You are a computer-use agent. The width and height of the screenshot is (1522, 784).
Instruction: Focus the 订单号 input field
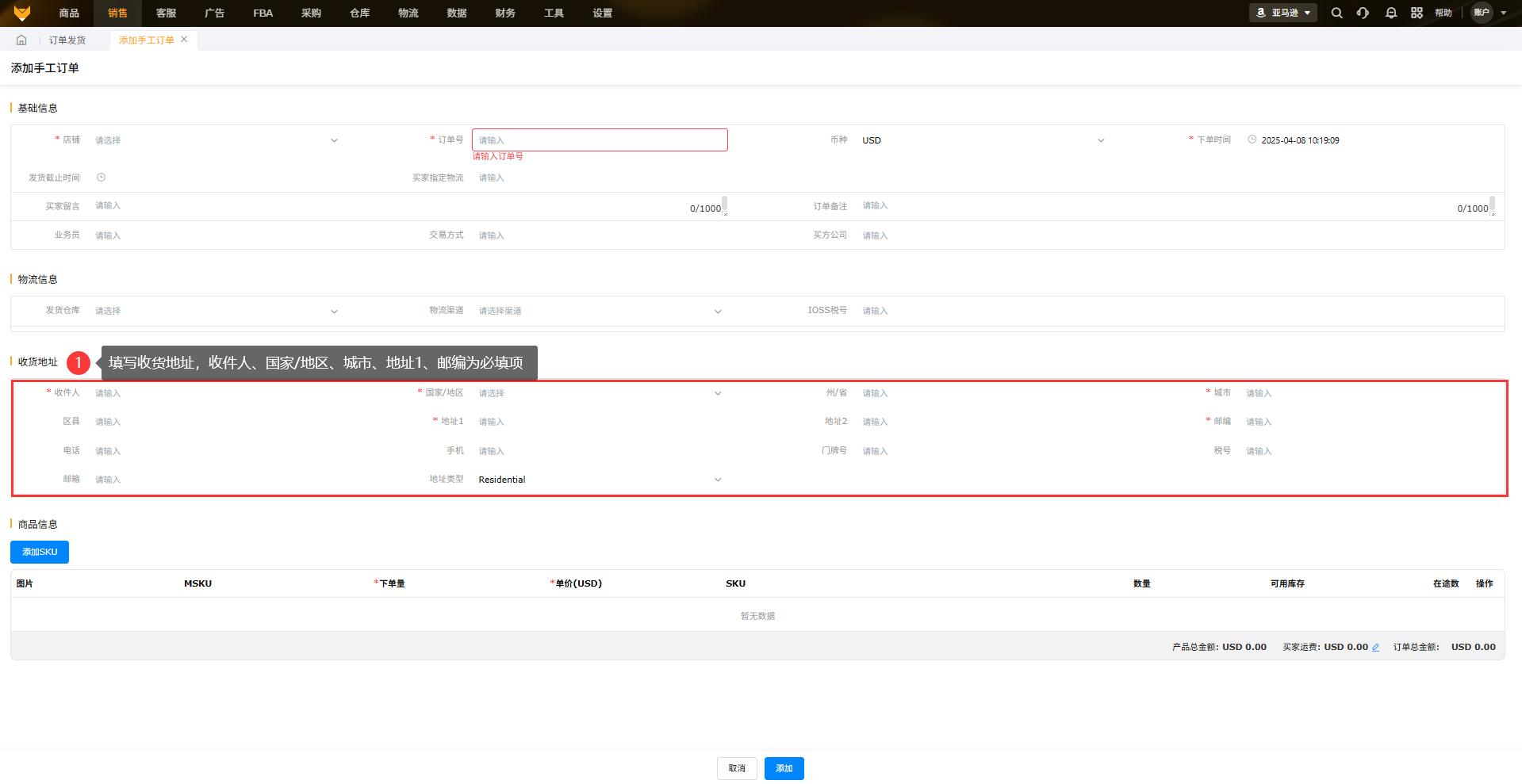(x=600, y=140)
